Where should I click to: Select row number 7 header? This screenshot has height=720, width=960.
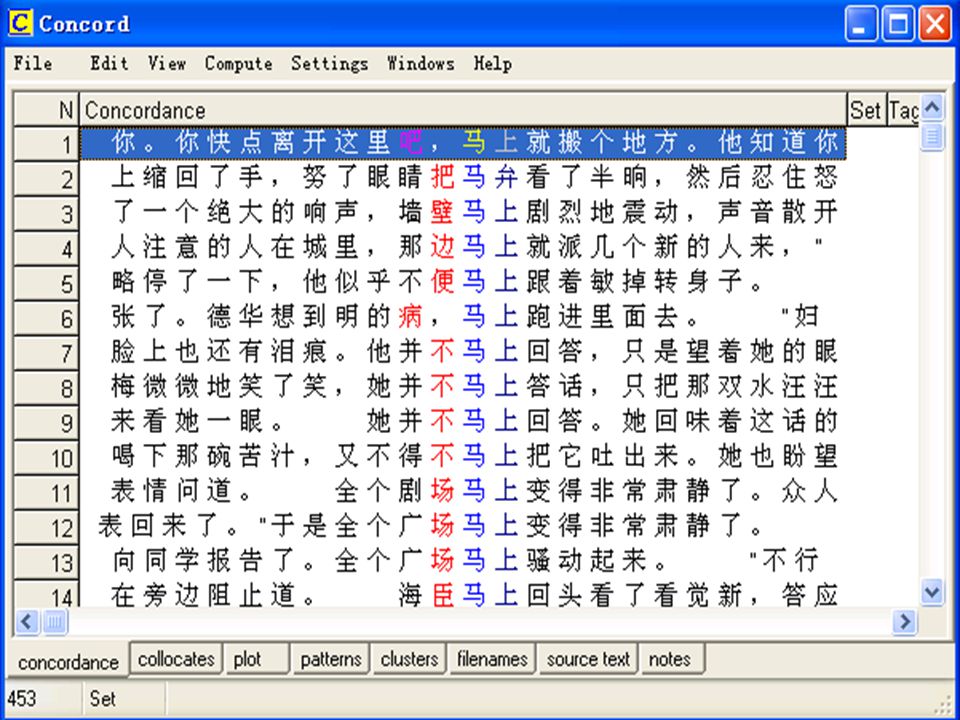46,353
